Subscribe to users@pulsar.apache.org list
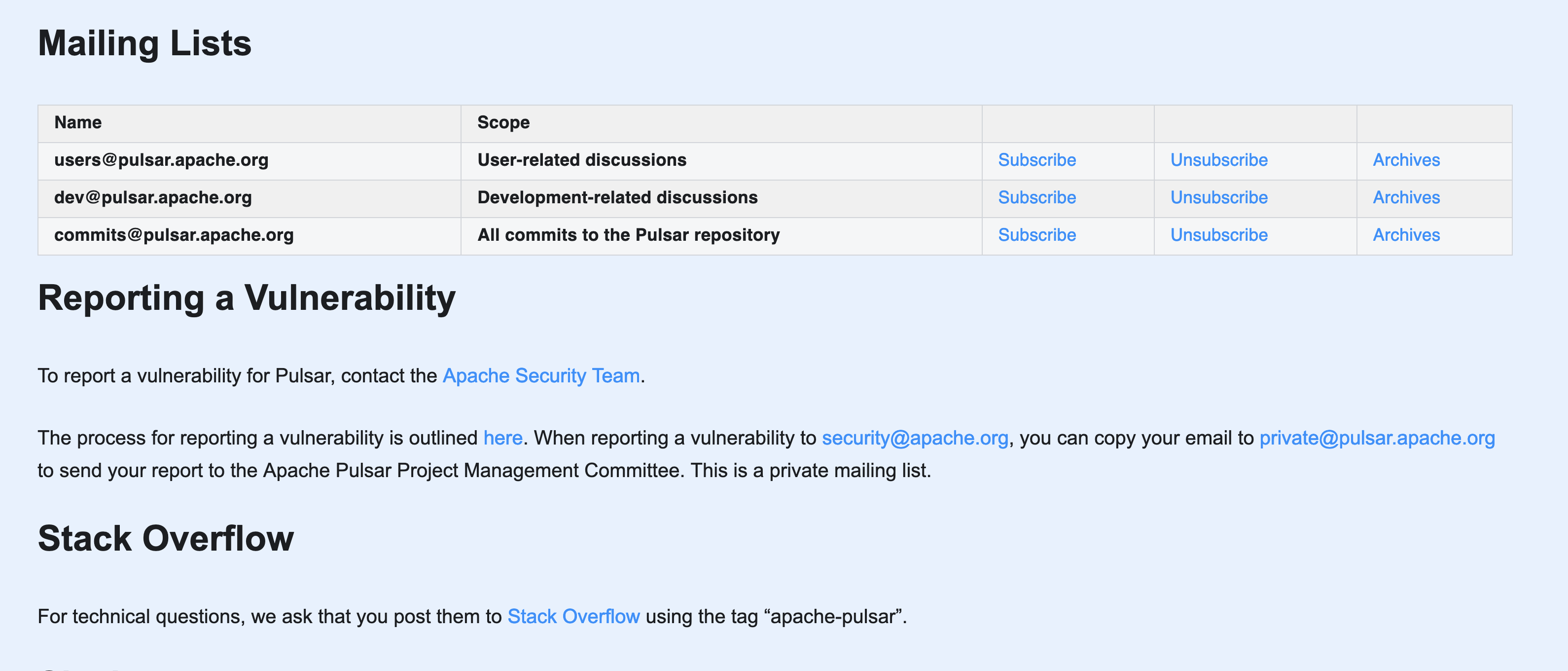The height and width of the screenshot is (671, 1568). pos(1036,160)
